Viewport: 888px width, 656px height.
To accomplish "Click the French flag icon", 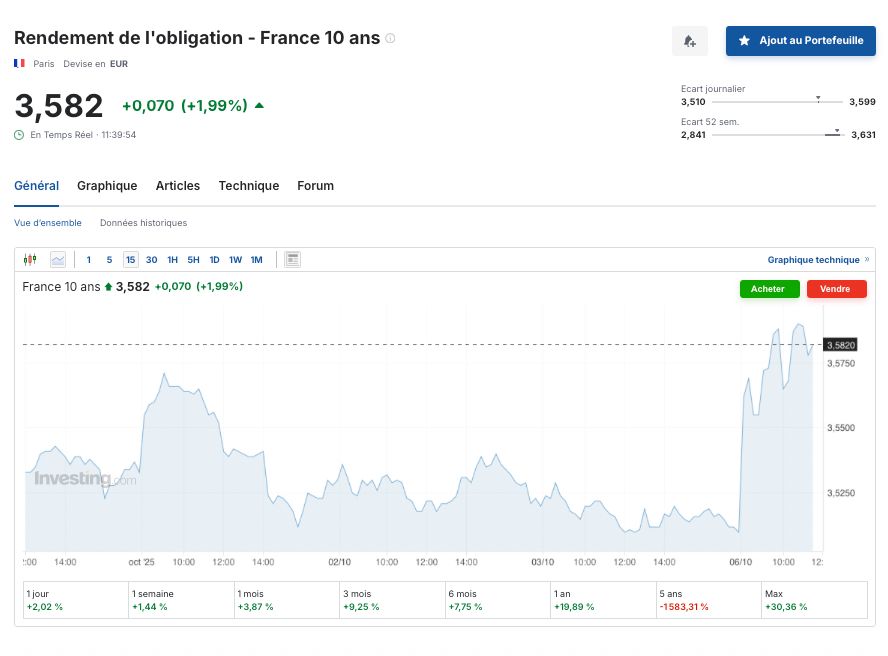I will tap(19, 63).
